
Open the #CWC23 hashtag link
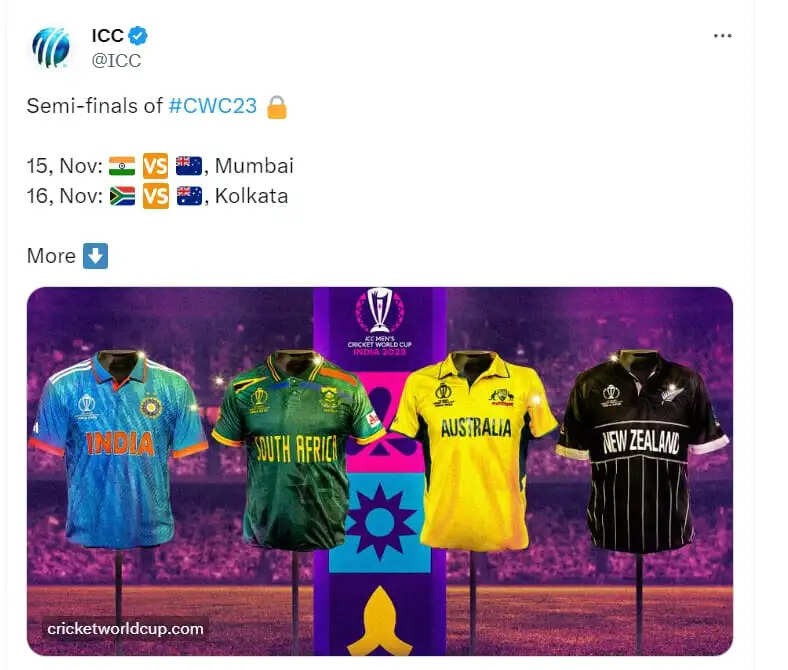[213, 106]
